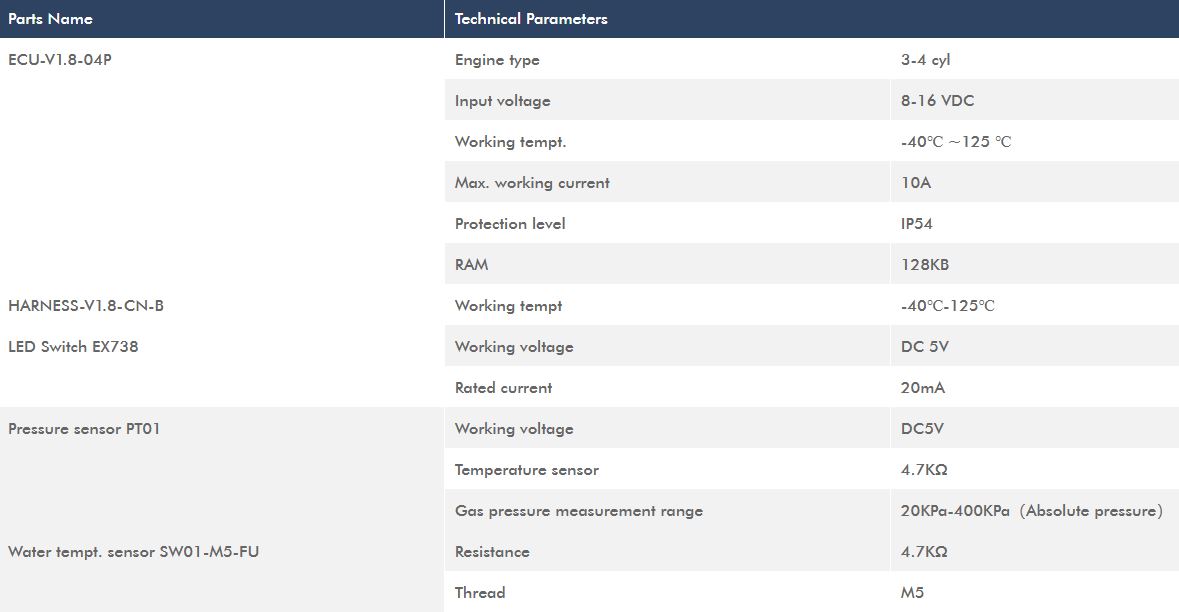Screen dimensions: 1179x612
Task: Click the Pressure sensor PT01 entry
Action: (84, 429)
